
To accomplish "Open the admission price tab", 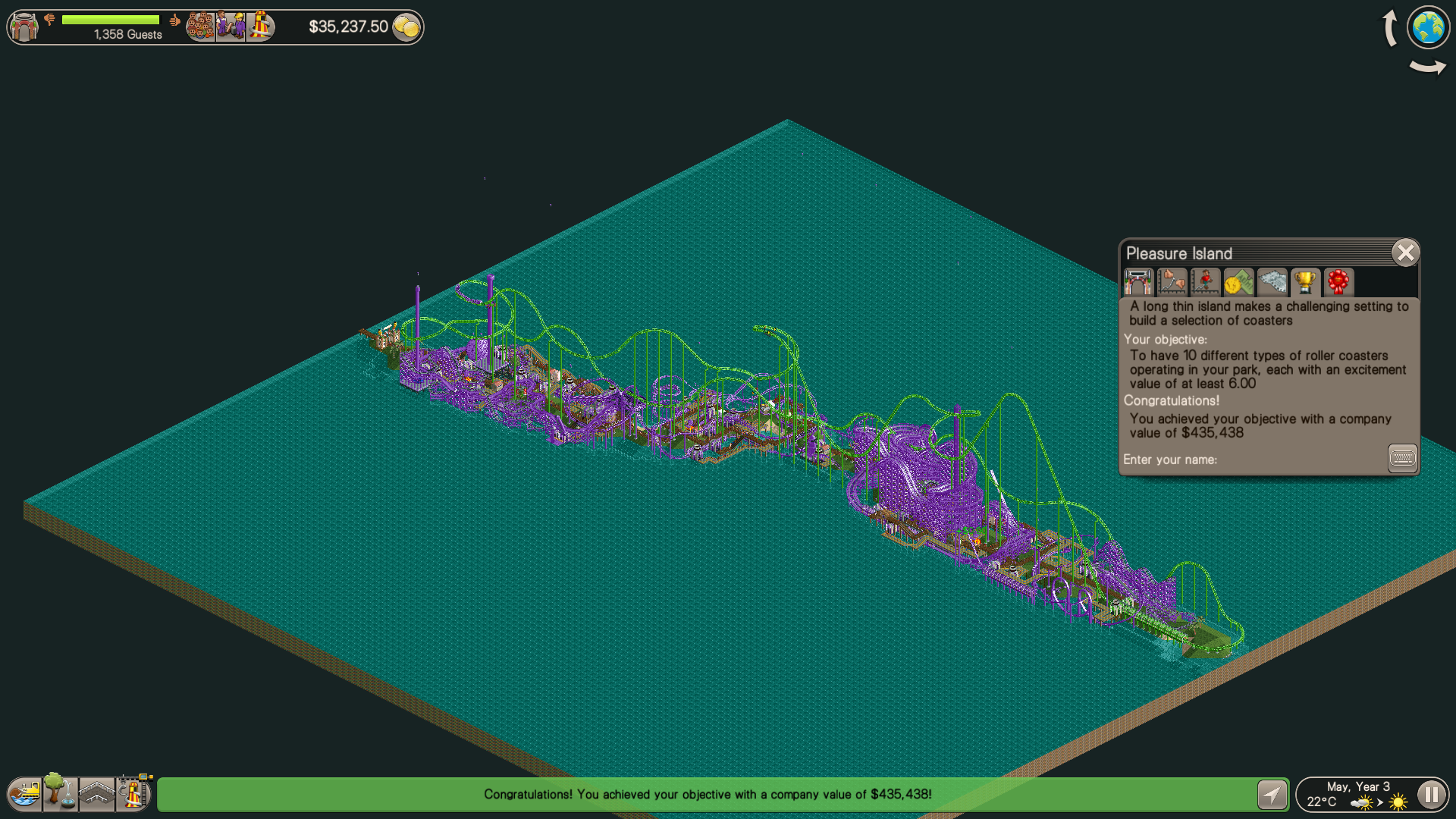I will click(1238, 282).
